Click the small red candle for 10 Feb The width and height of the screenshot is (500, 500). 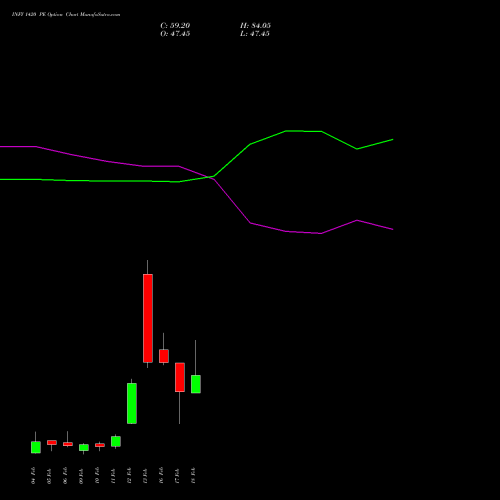[x=100, y=445]
